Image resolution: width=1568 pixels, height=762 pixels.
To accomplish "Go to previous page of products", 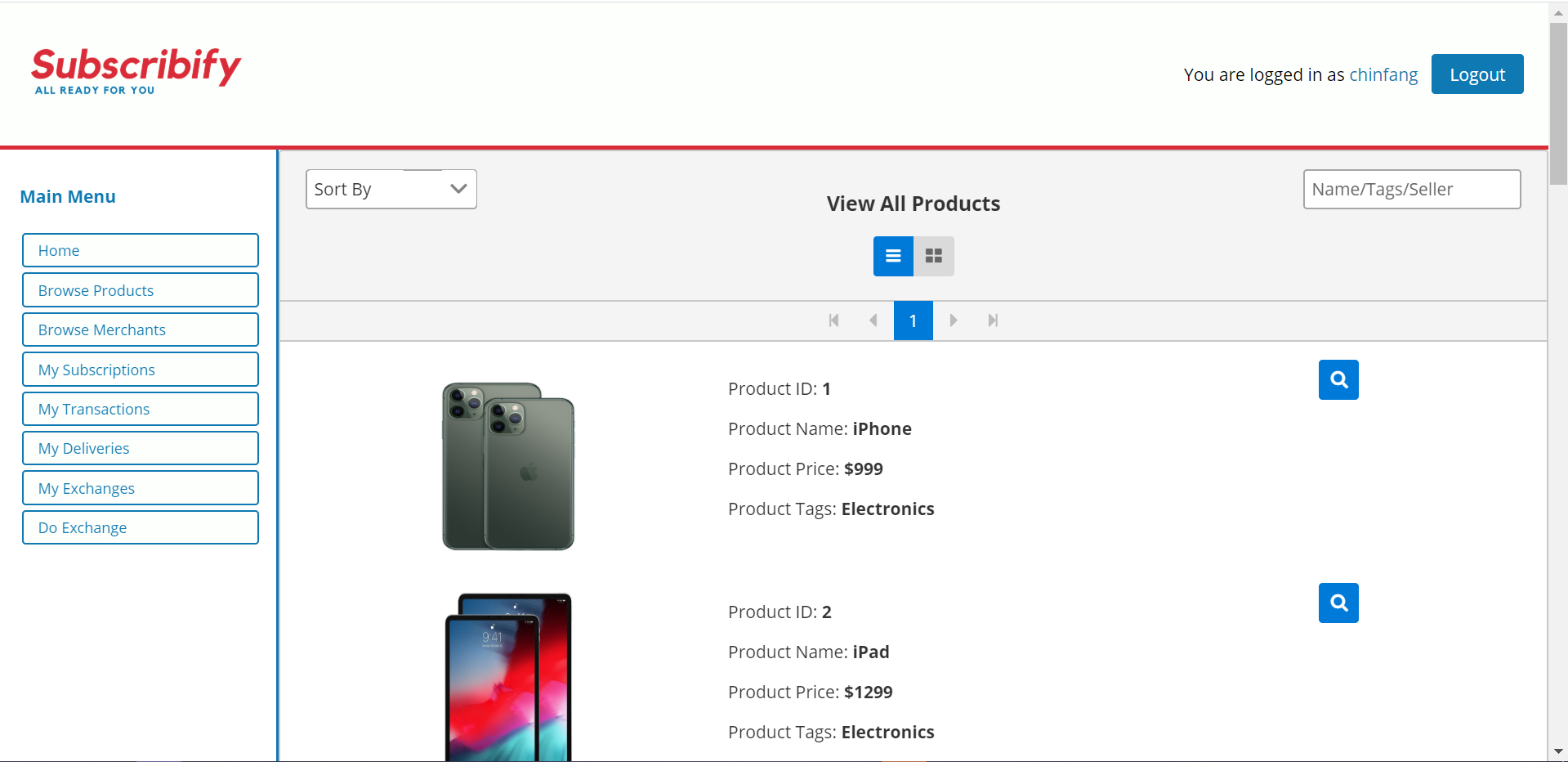I will 873,320.
